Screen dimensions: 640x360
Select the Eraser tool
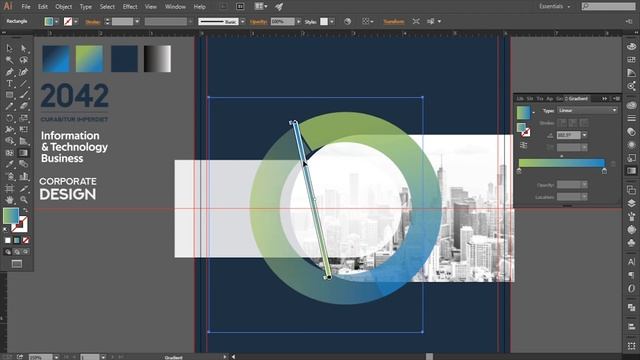point(23,107)
